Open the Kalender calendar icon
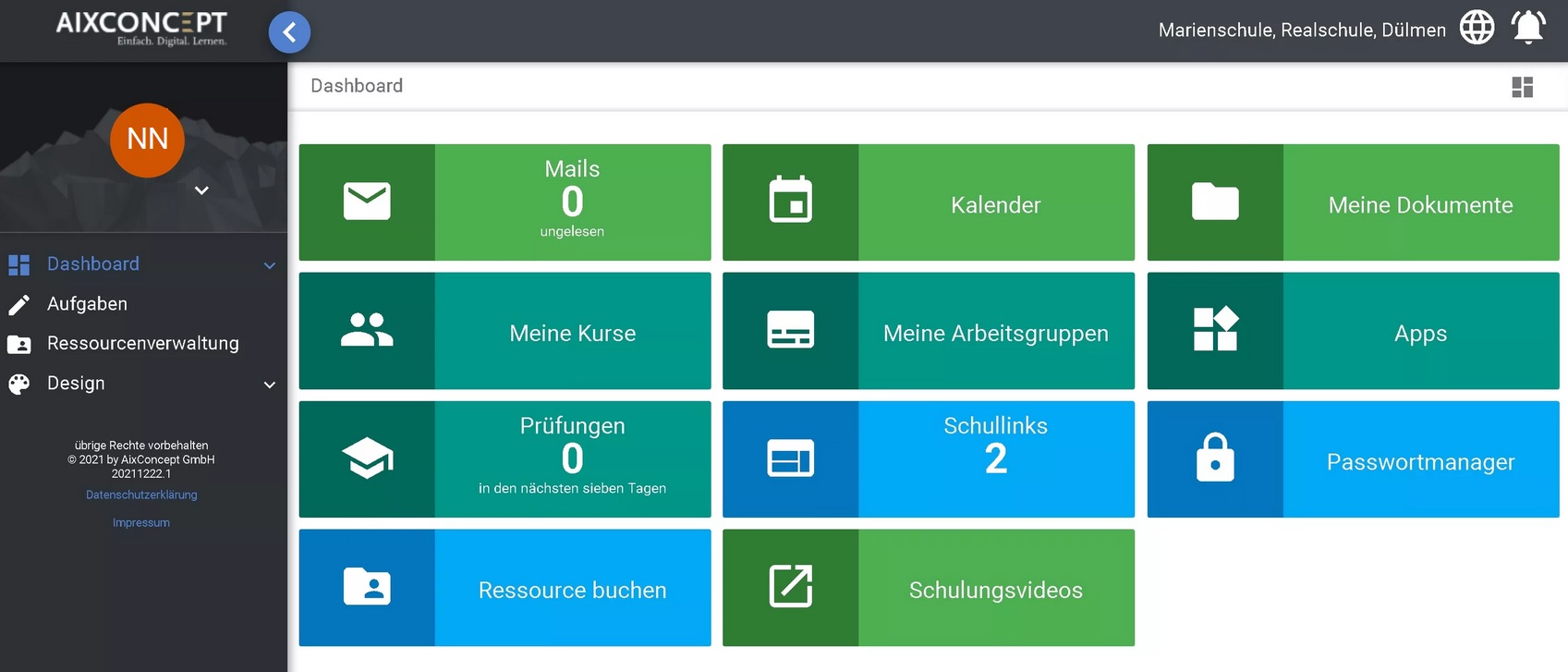Viewport: 1568px width, 672px height. point(790,201)
